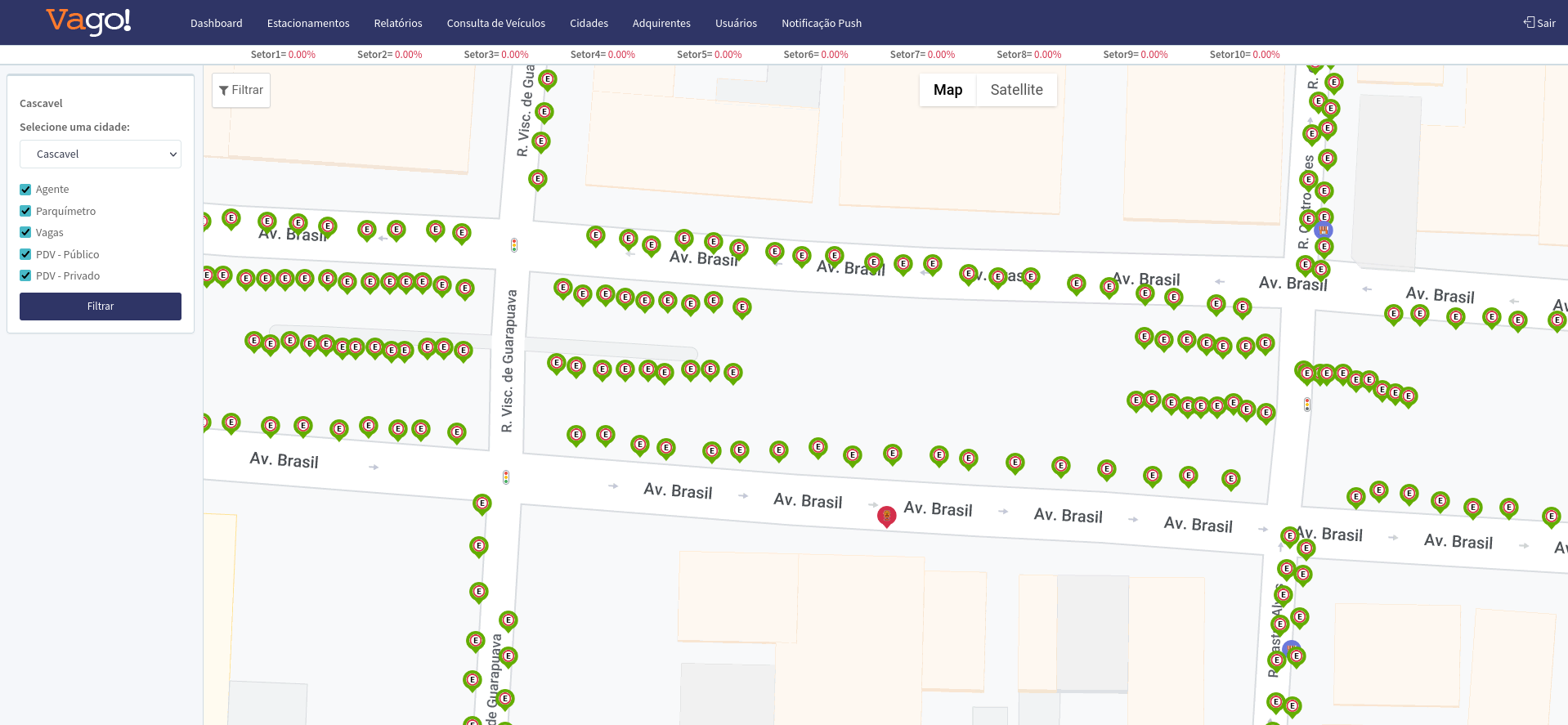
Task: Toggle the PDV - Público checkbox
Action: point(25,254)
